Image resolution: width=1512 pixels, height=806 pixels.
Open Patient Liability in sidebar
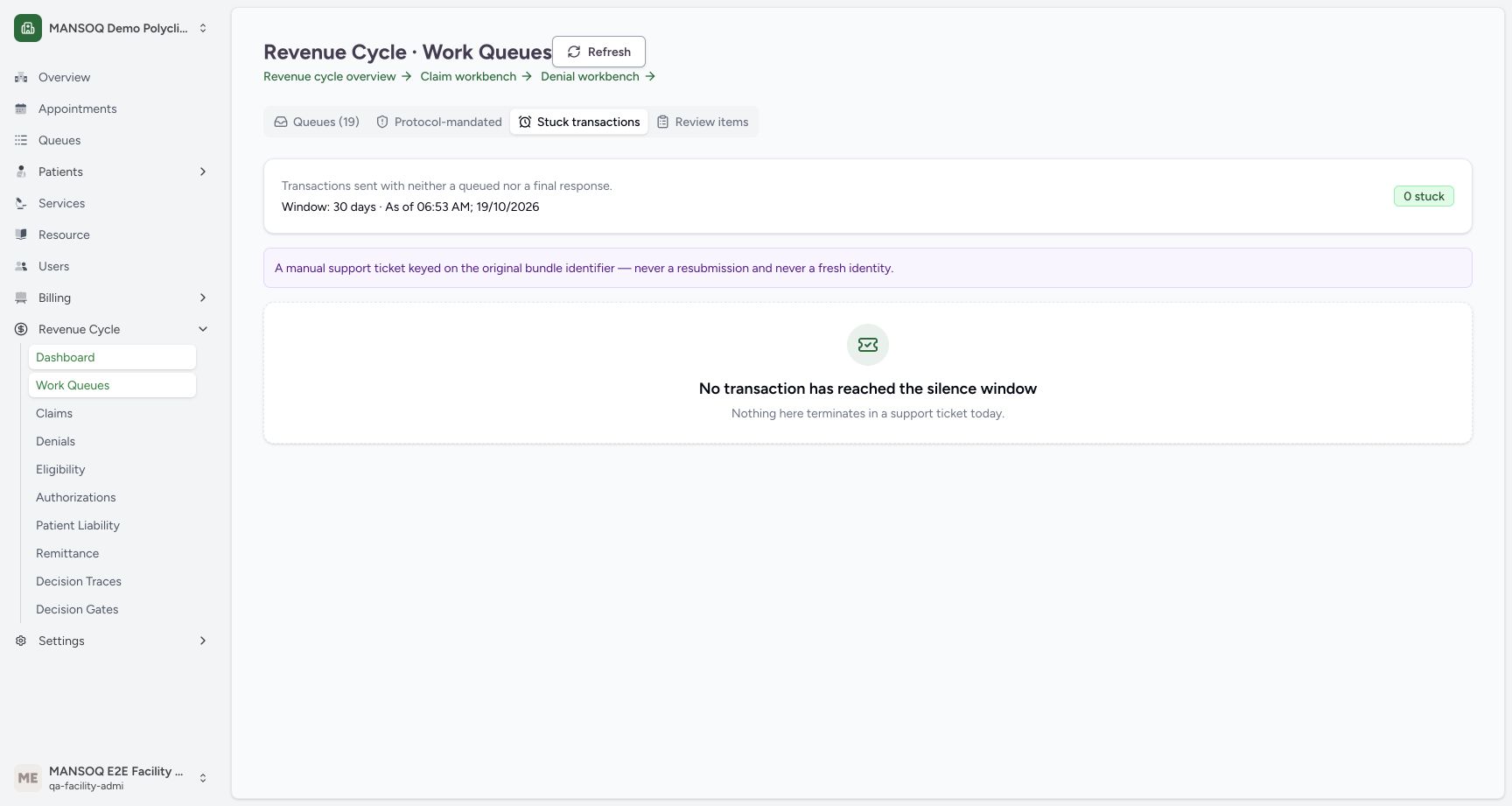coord(112,525)
